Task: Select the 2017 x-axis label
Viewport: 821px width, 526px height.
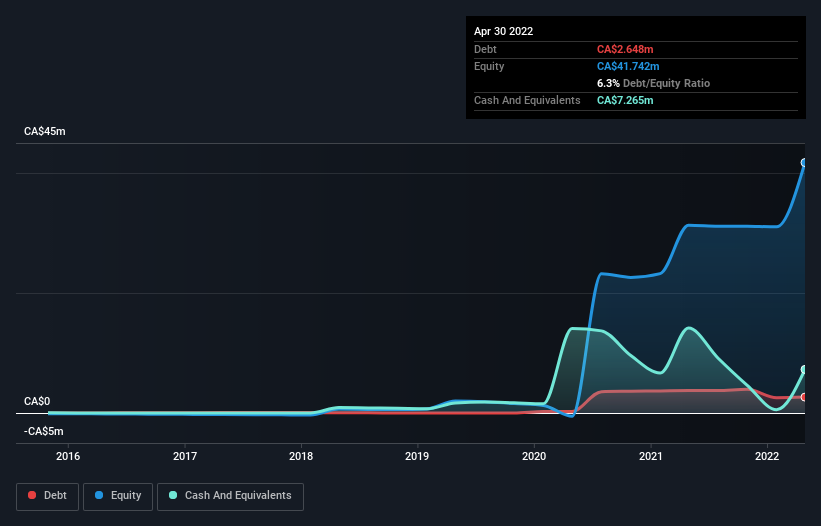Action: tap(185, 456)
